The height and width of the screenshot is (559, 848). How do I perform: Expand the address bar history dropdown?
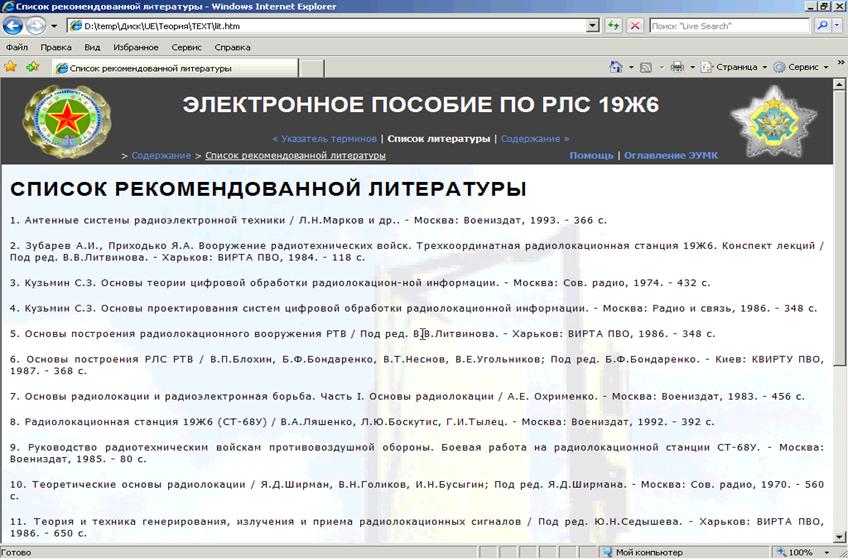click(x=594, y=26)
